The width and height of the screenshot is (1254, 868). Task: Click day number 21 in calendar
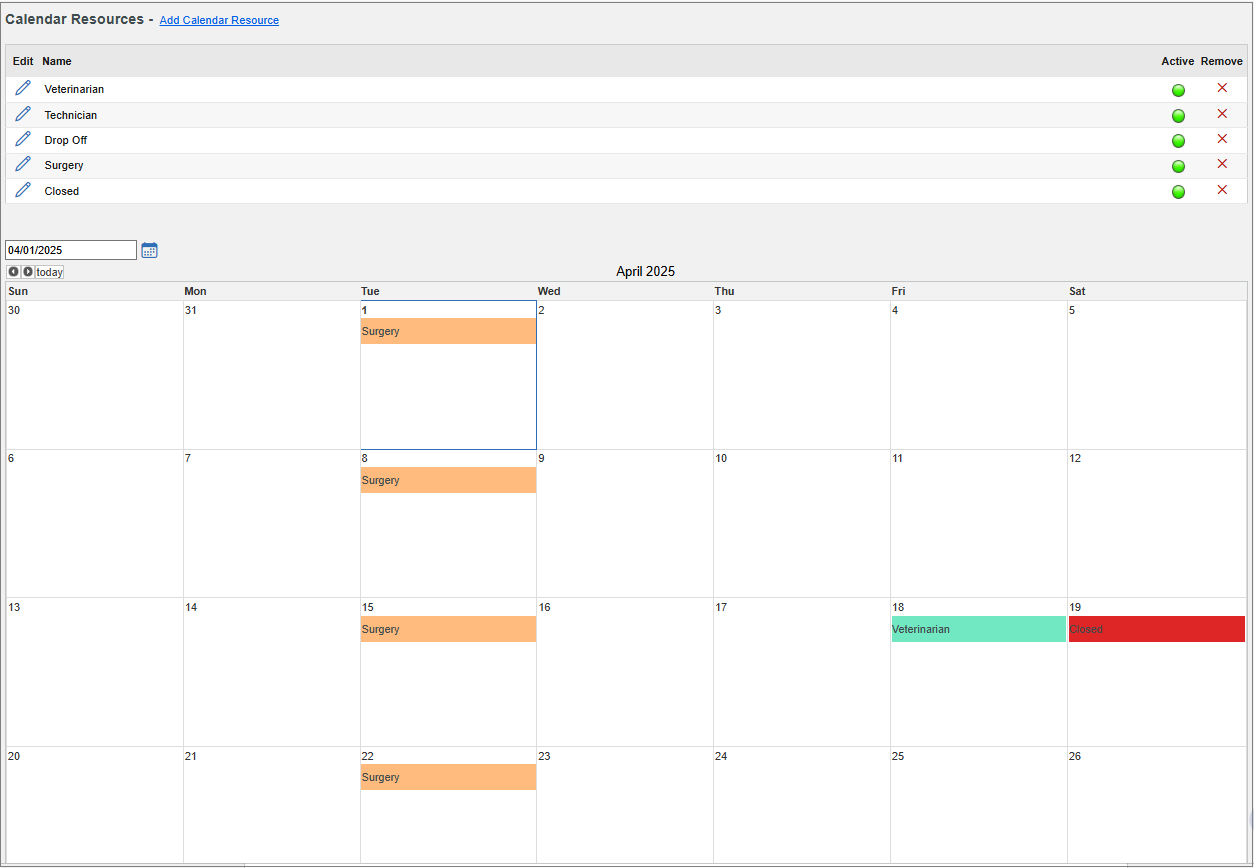[191, 756]
